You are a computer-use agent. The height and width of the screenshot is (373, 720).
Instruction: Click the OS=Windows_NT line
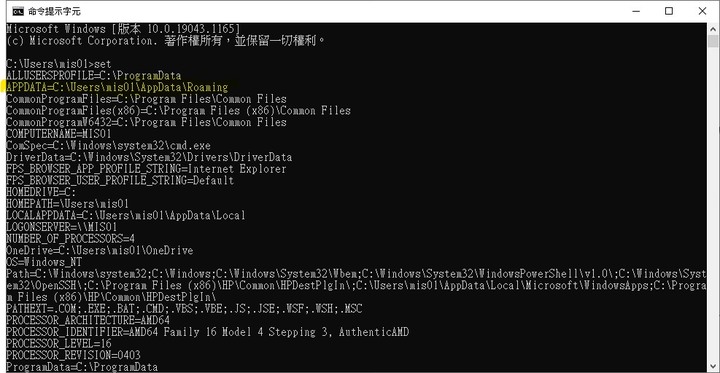44,262
